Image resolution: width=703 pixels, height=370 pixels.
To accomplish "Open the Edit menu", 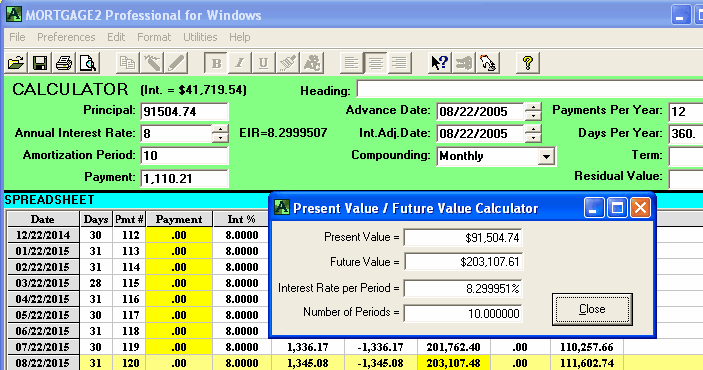I will click(x=116, y=37).
